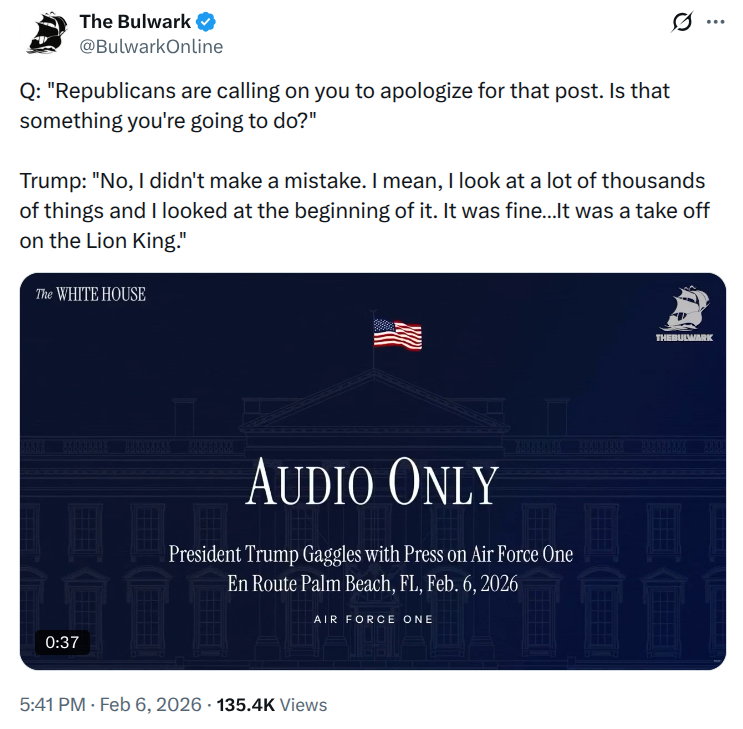743x729 pixels.
Task: Click the reporter's question text about apologizing
Action: click(344, 104)
